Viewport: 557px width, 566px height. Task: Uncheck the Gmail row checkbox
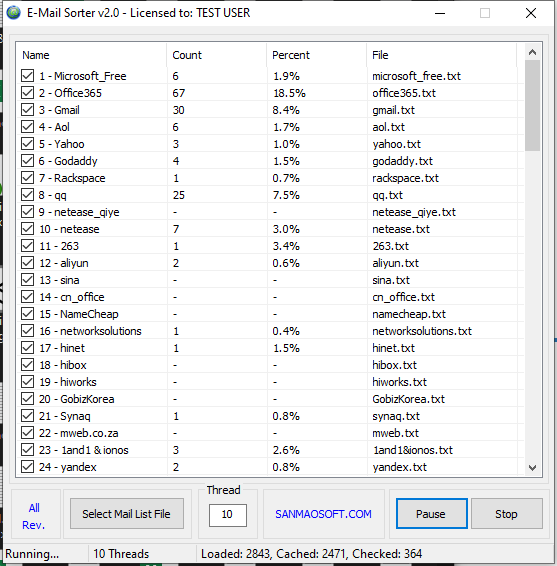pos(27,110)
